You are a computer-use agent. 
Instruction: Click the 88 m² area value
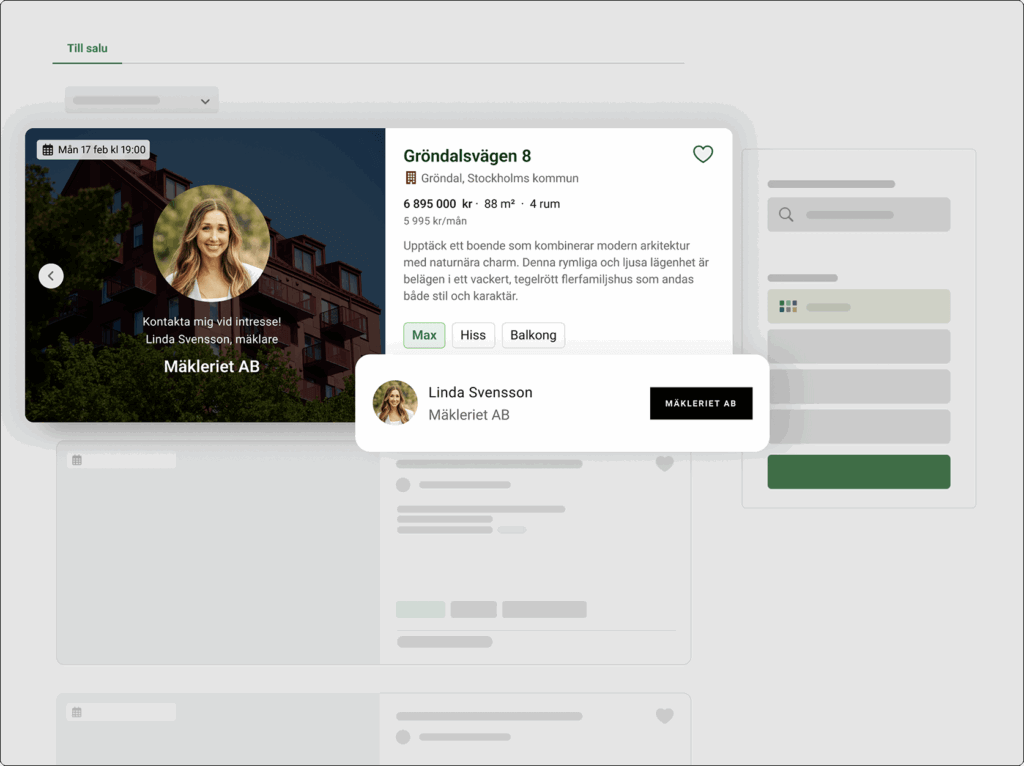pyautogui.click(x=500, y=204)
